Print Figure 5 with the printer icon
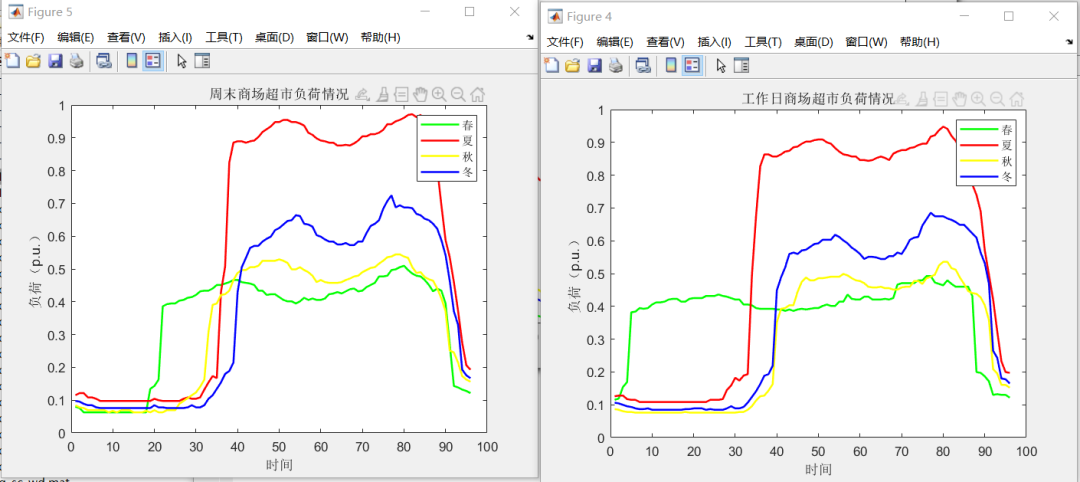 tap(76, 61)
